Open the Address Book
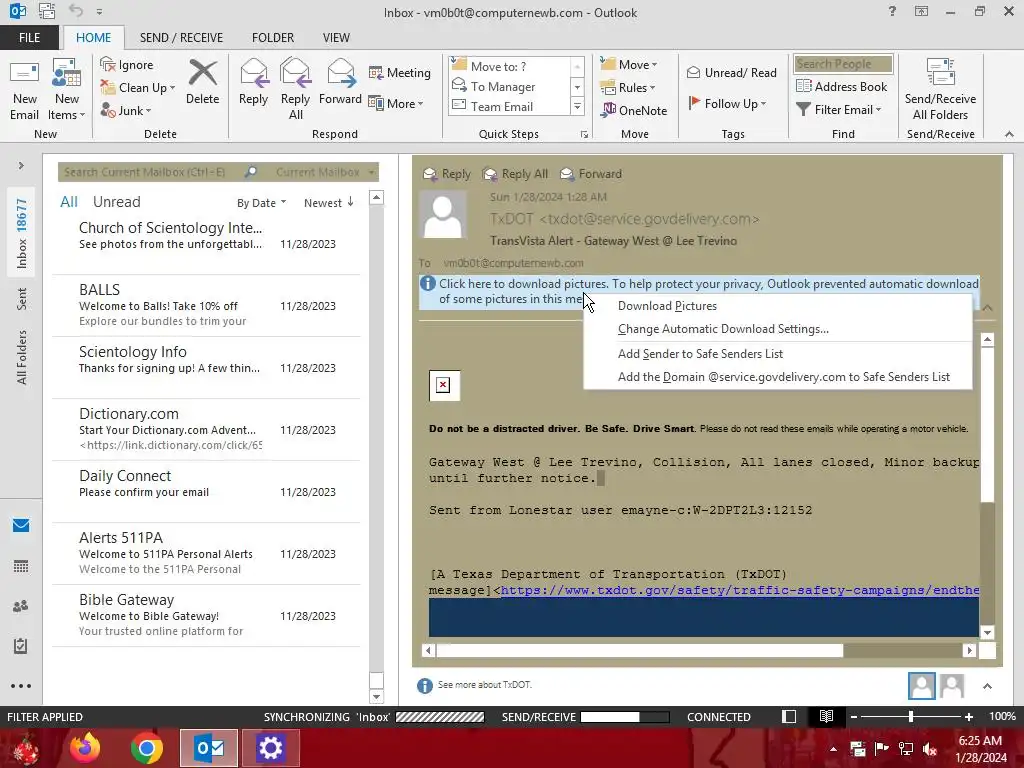1024x768 pixels. pos(841,86)
